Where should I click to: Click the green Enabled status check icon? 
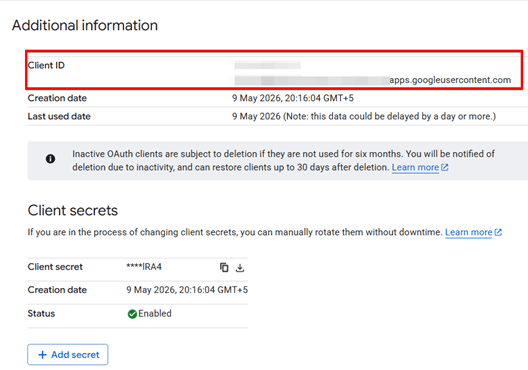[x=132, y=314]
